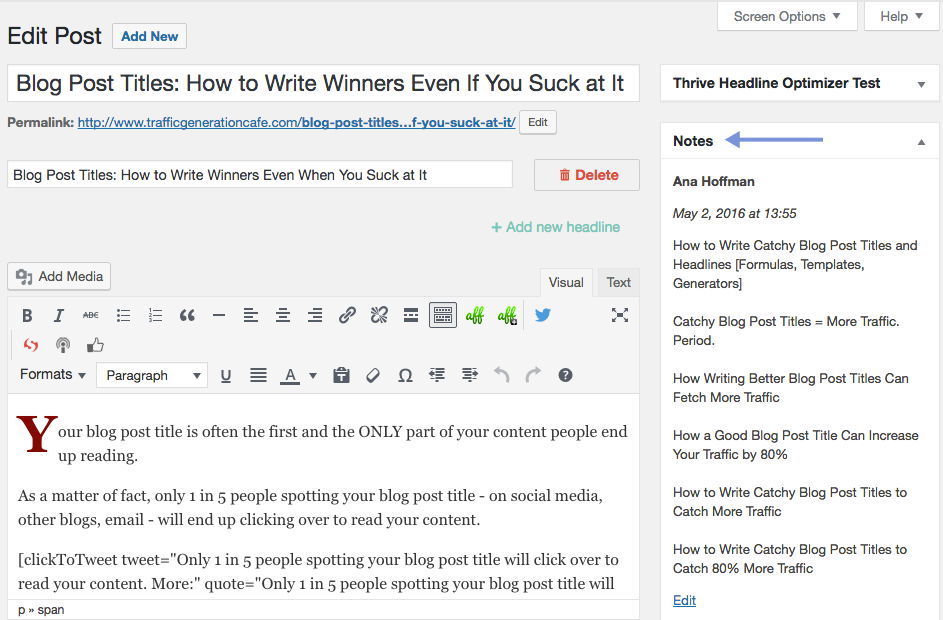Switch to the Text editing tab
943x620 pixels.
pos(618,282)
